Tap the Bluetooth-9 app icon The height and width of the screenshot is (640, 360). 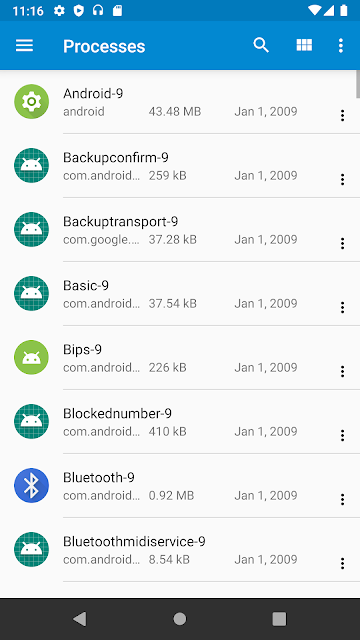coord(31,485)
